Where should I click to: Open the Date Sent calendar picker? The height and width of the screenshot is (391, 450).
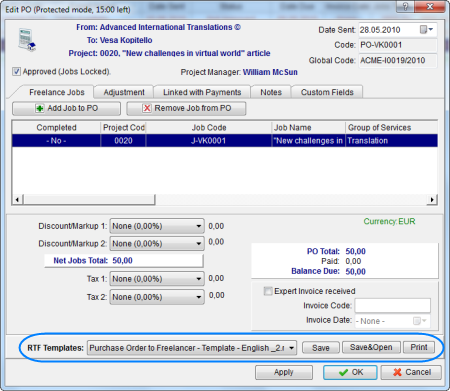pos(426,30)
